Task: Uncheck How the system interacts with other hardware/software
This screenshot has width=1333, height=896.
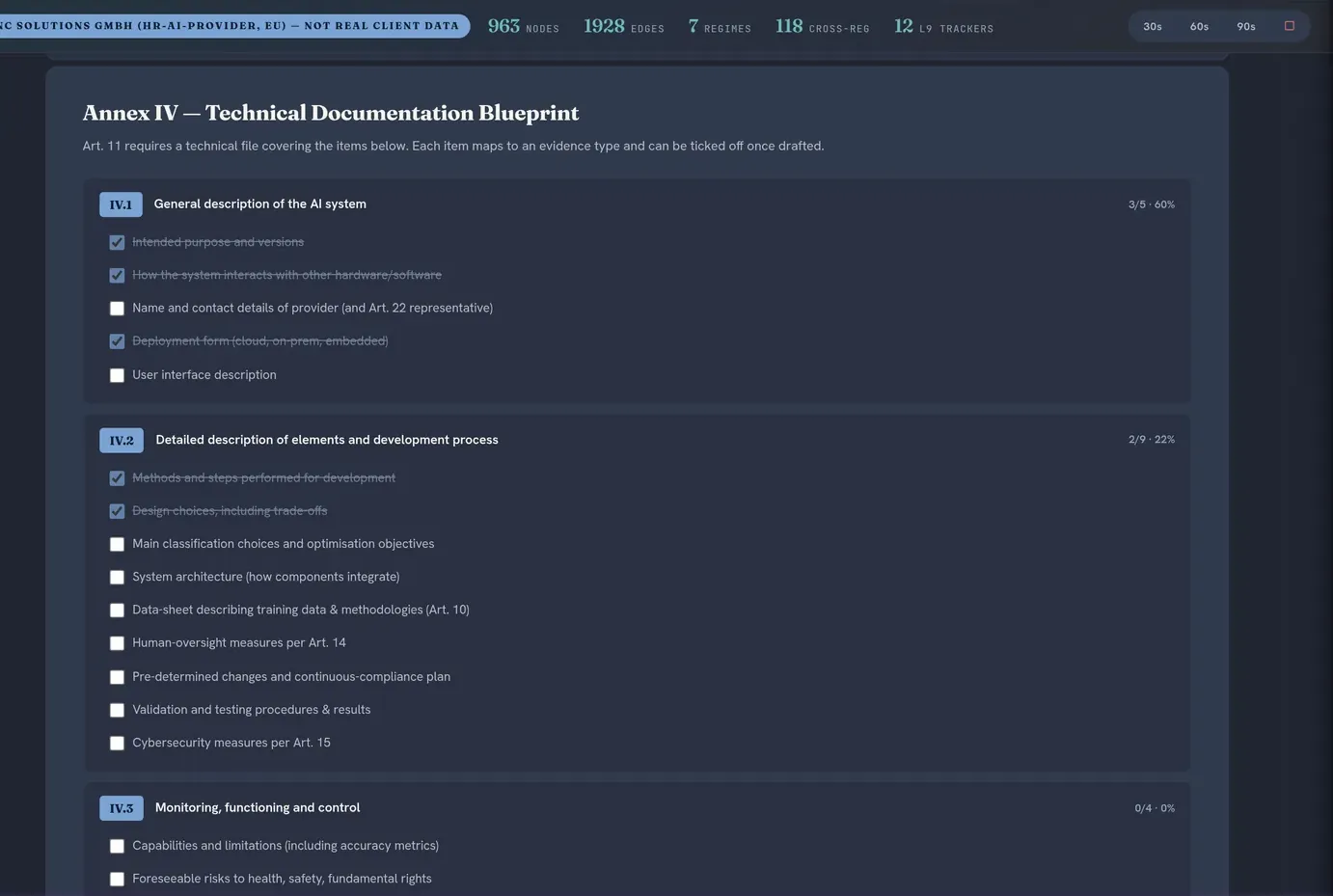Action: [117, 275]
